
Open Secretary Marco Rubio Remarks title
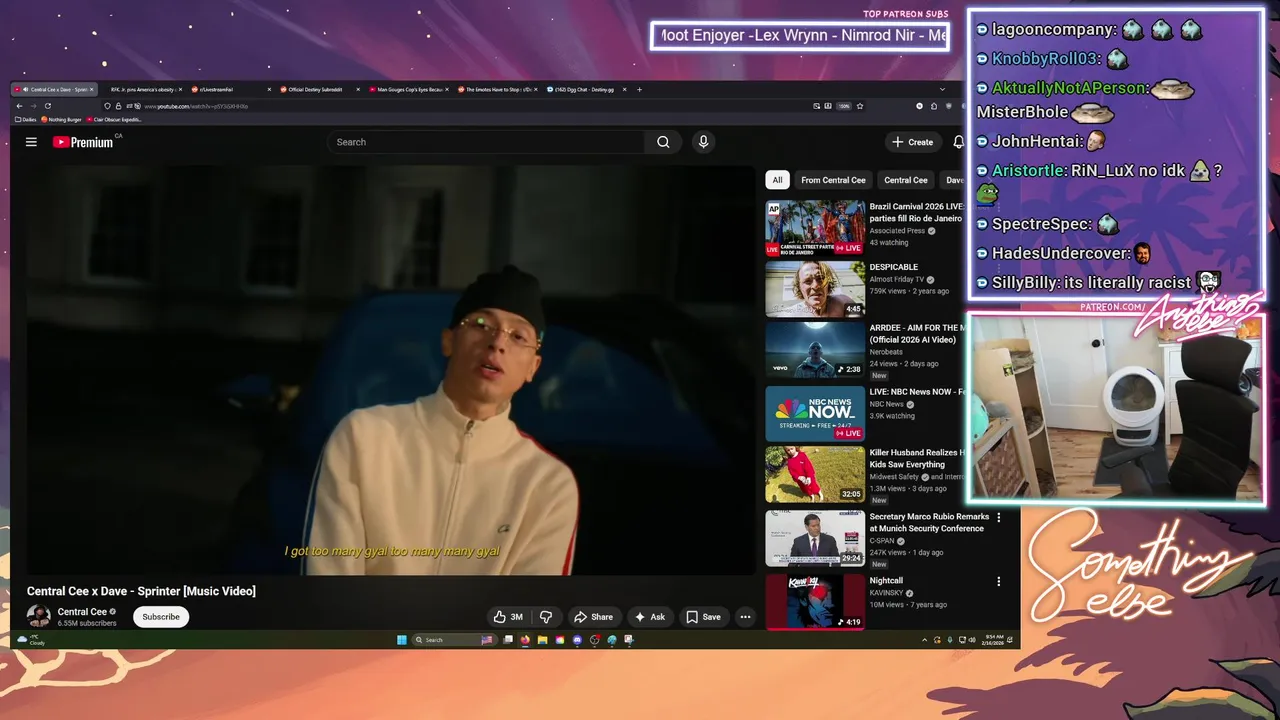tap(929, 523)
